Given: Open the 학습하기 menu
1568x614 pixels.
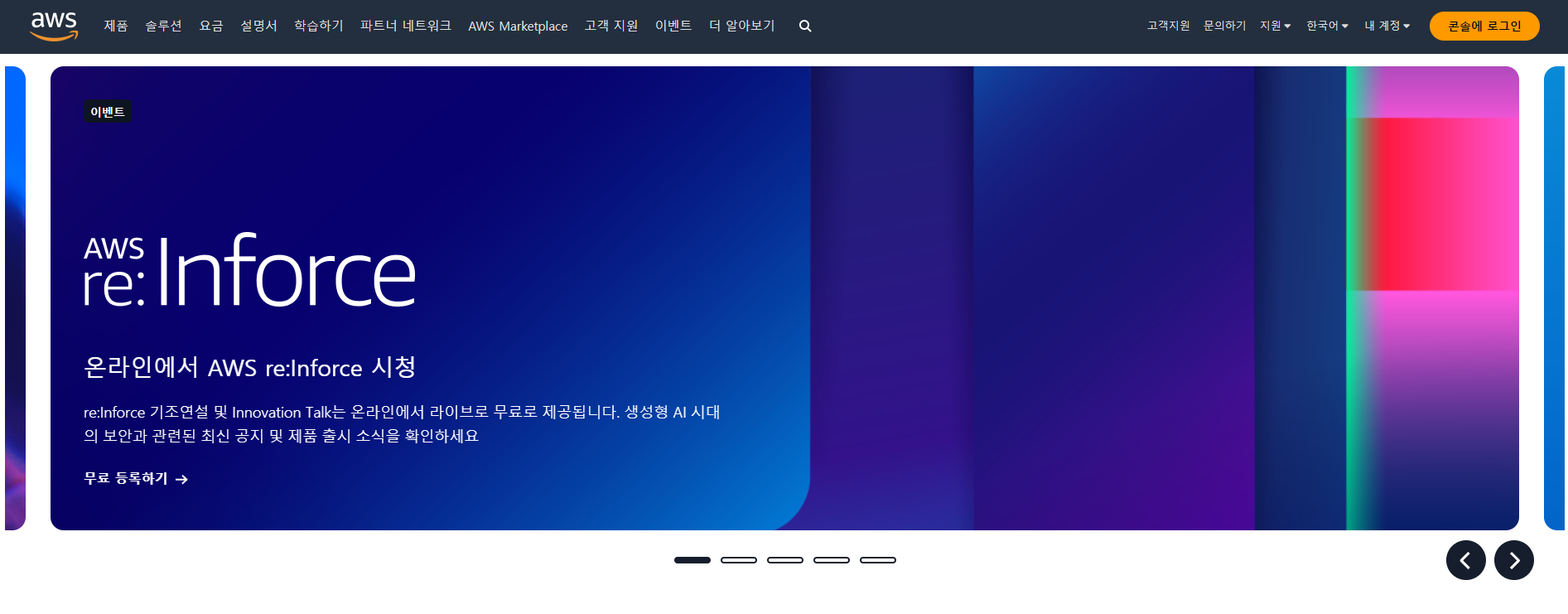Looking at the screenshot, I should (x=319, y=27).
